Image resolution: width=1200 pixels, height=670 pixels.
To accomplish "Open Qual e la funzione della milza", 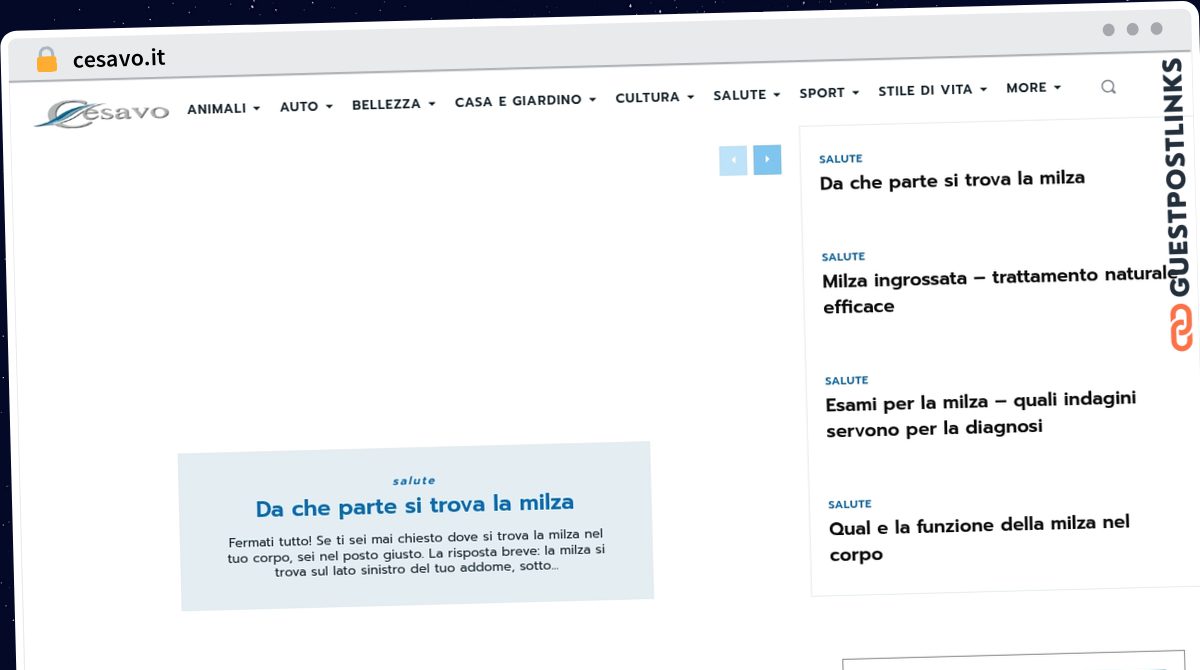I will click(980, 539).
